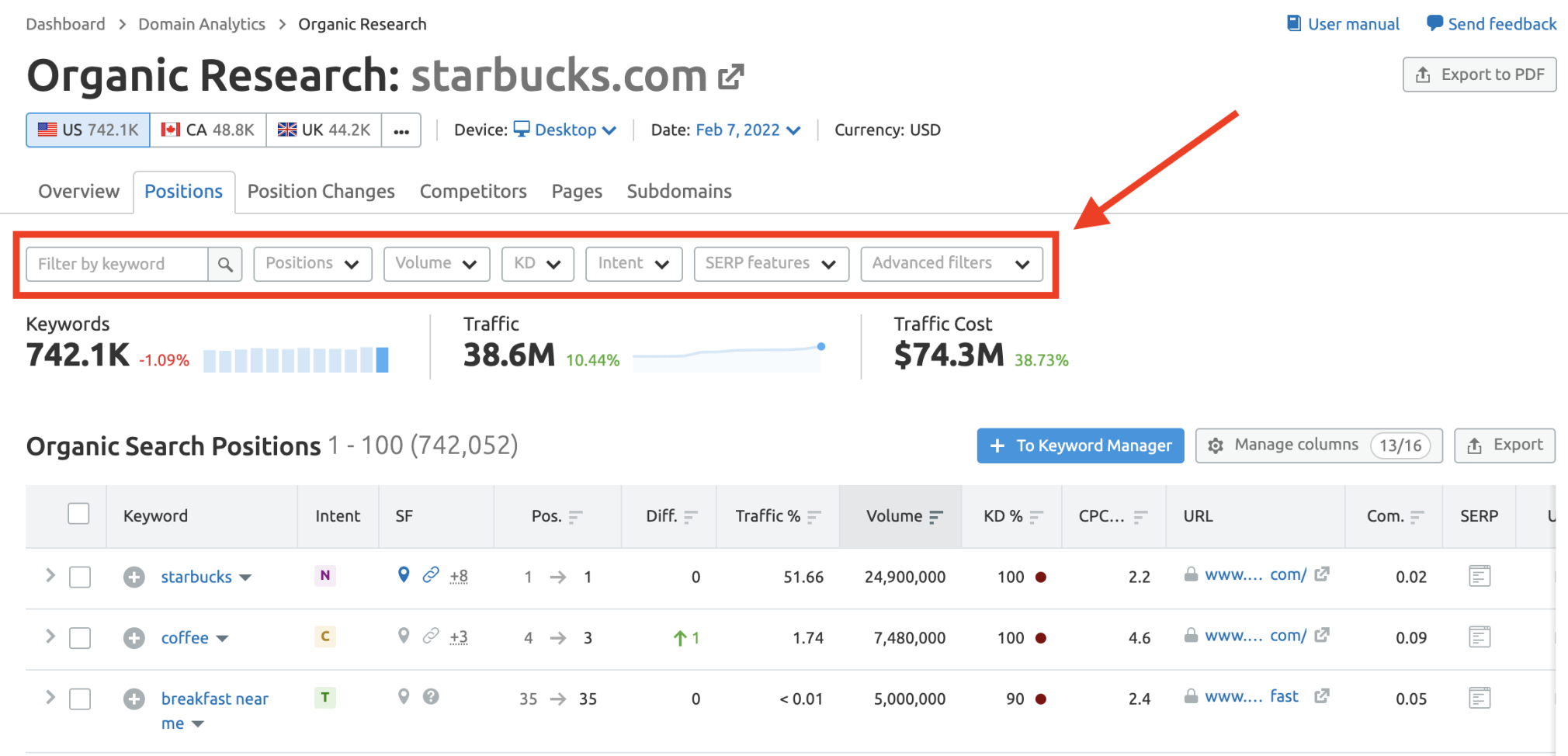Go to the Position Changes tab

tap(321, 192)
